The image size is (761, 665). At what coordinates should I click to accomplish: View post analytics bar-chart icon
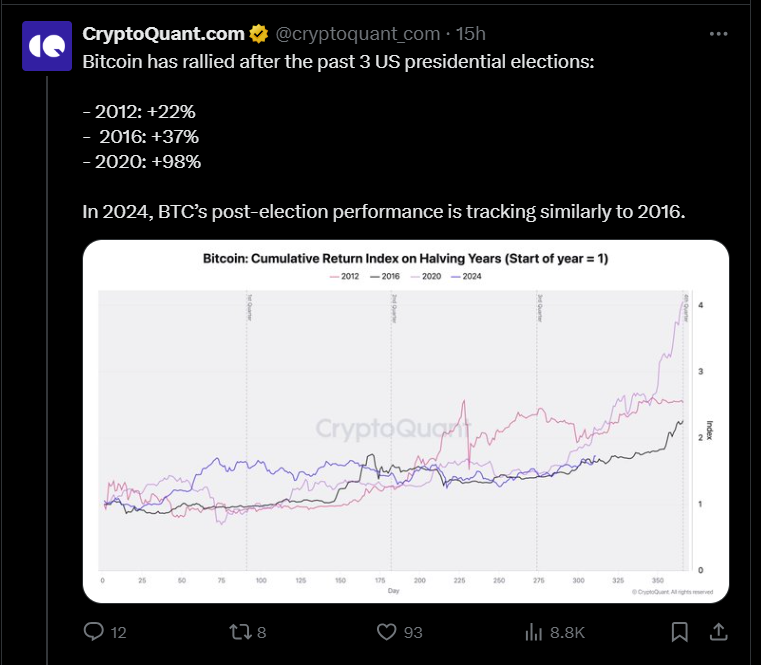click(533, 632)
